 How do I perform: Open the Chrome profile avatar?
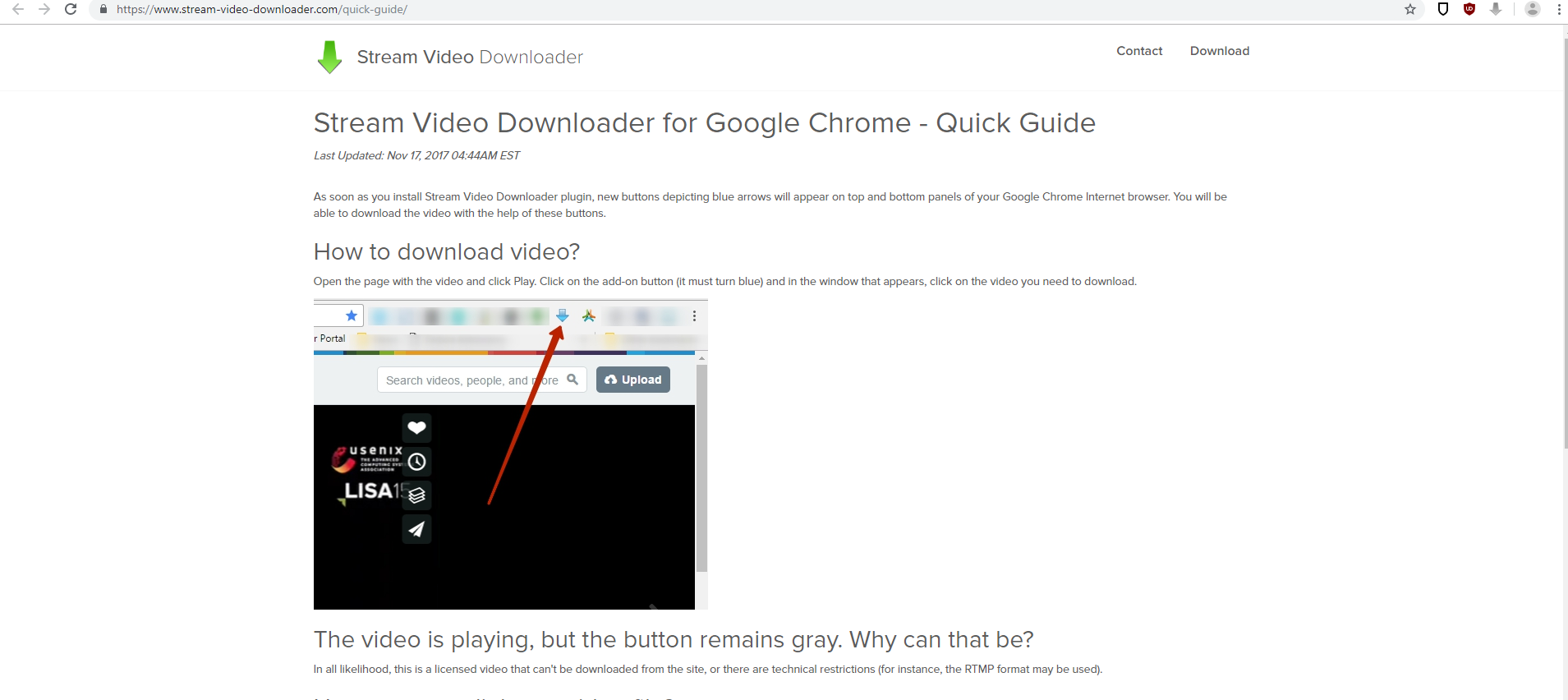(x=1533, y=9)
